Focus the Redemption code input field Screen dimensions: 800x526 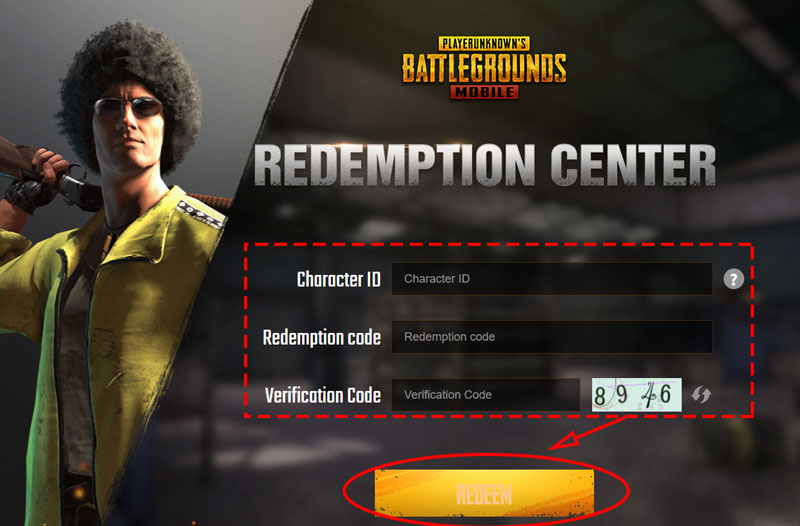[552, 337]
